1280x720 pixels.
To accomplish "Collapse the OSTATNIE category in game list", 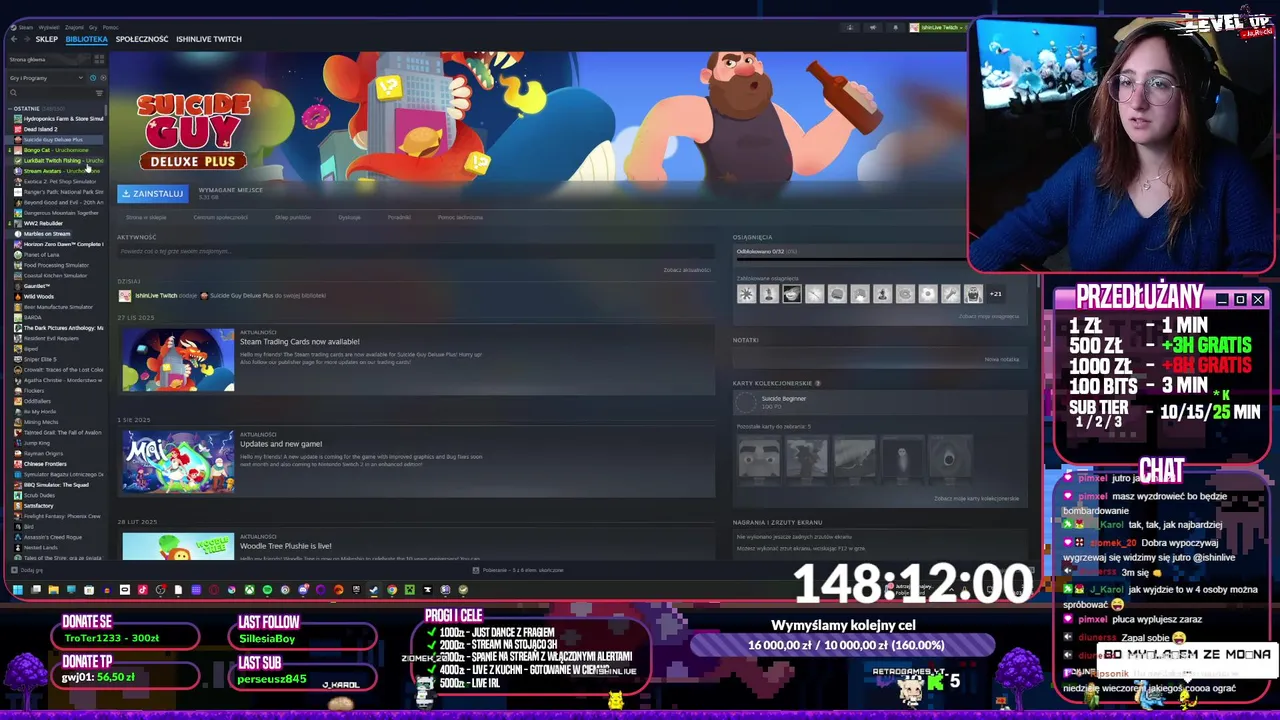I will (11, 108).
